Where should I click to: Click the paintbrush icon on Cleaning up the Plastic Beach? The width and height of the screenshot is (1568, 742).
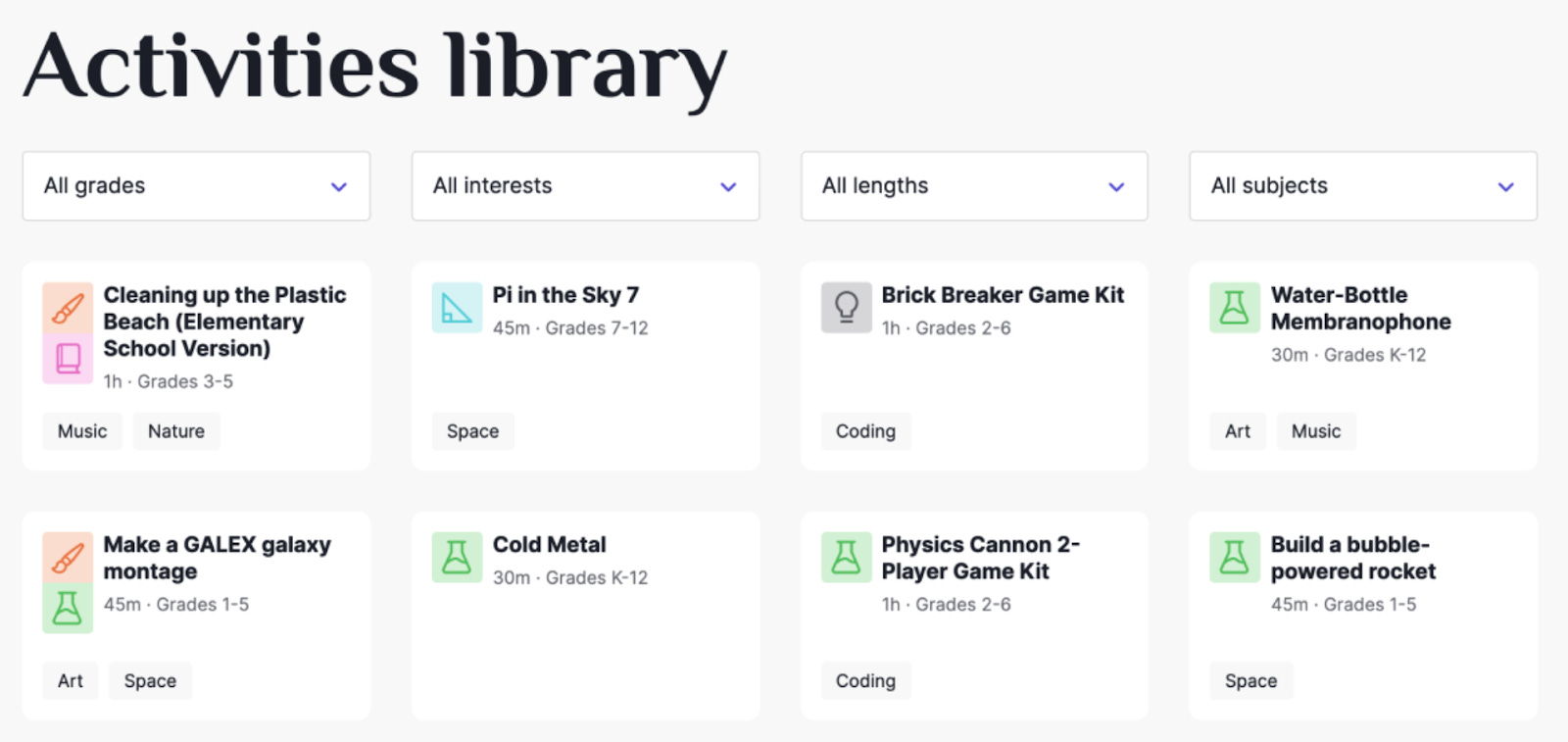coord(68,308)
